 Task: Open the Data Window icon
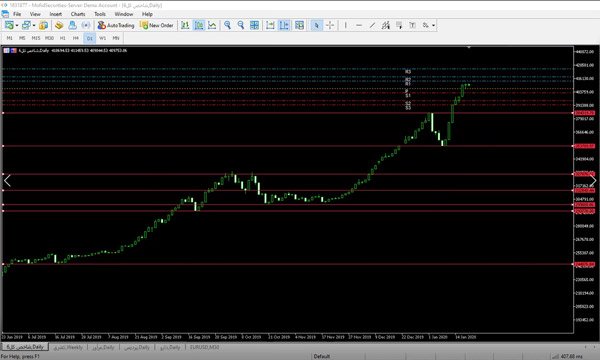[59, 25]
